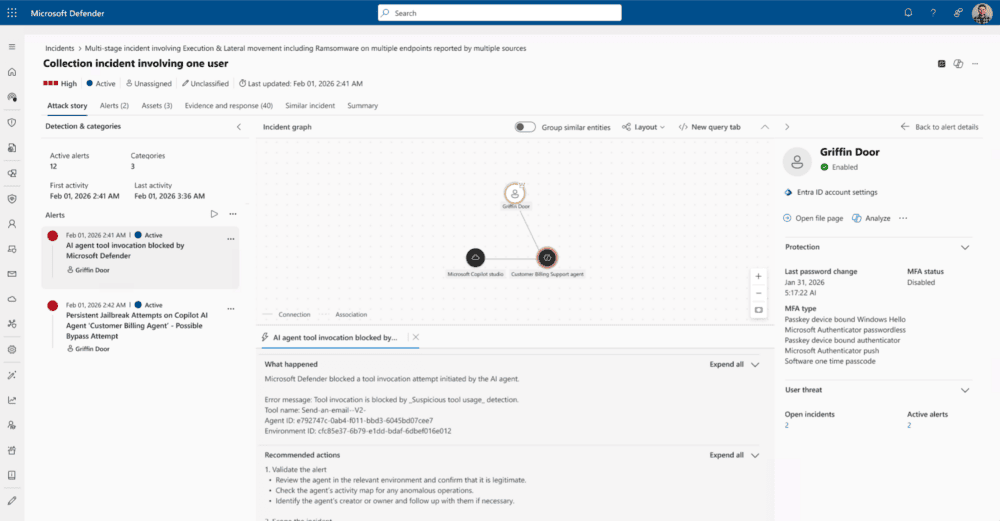1000x521 pixels.
Task: Open the Layout dropdown
Action: pyautogui.click(x=643, y=127)
